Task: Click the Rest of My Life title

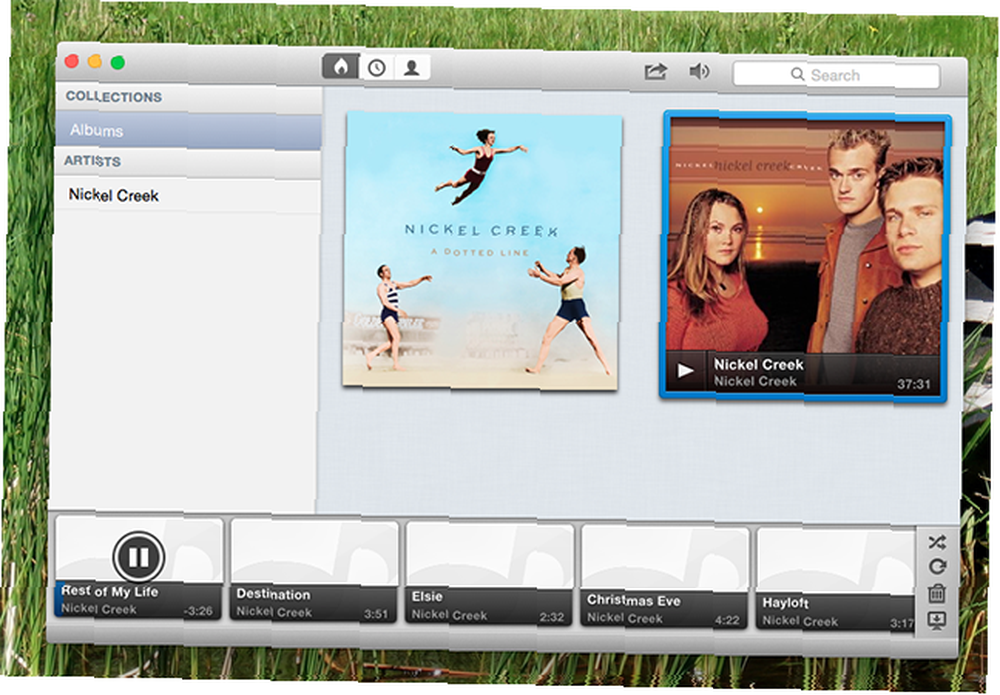Action: (110, 591)
